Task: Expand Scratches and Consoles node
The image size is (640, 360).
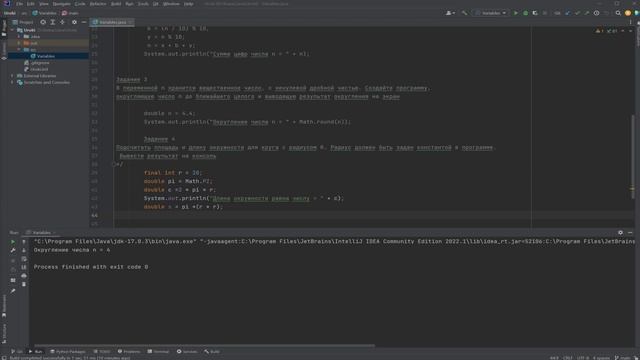Action: tap(12, 82)
